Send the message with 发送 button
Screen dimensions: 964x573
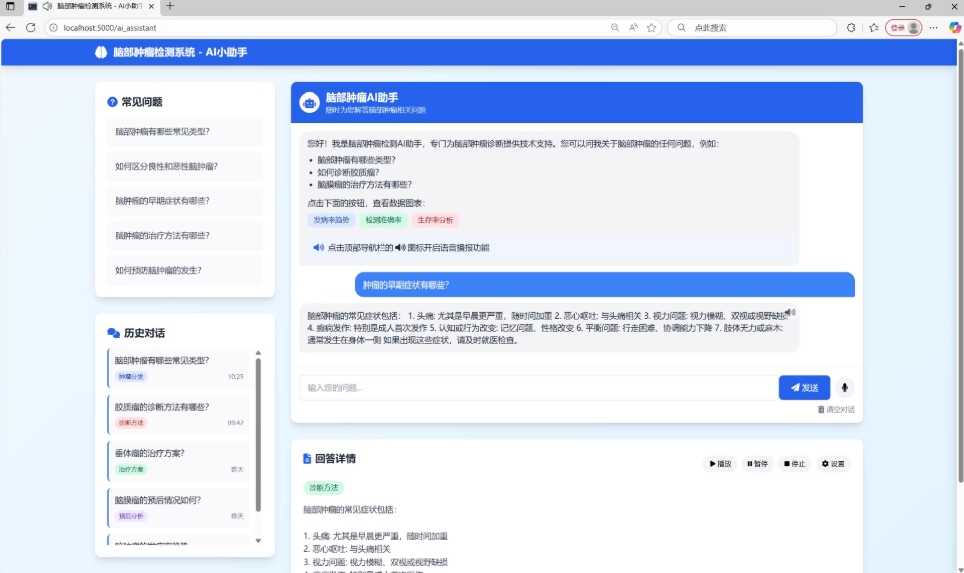804,387
